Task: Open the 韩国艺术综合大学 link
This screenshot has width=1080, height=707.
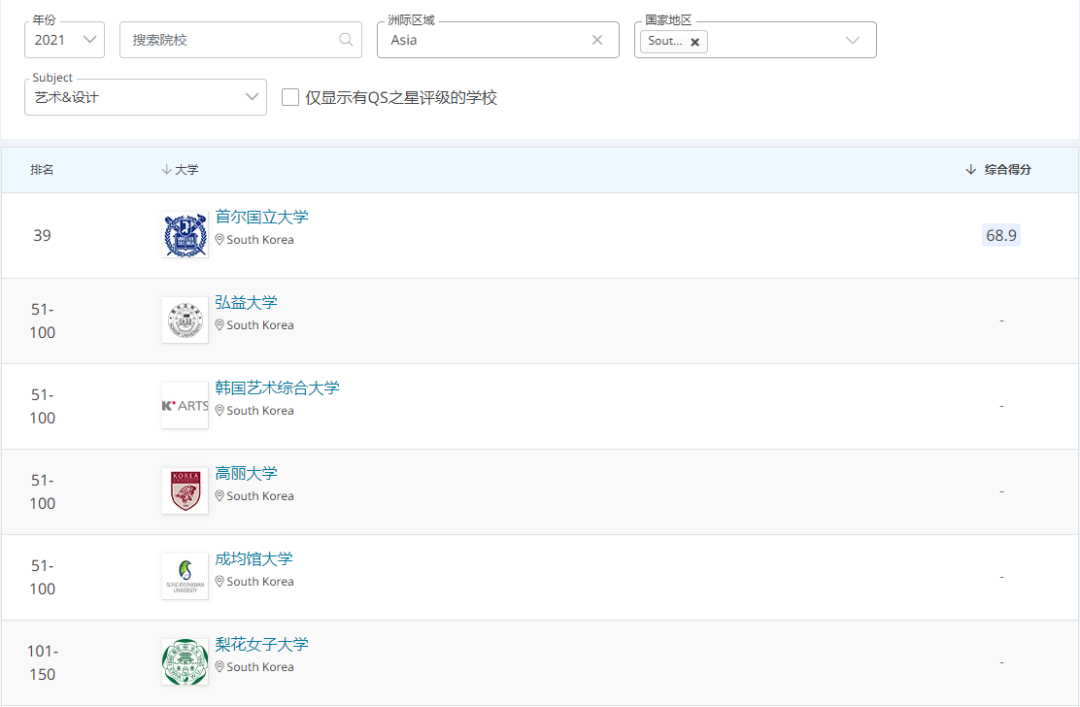Action: [x=277, y=388]
